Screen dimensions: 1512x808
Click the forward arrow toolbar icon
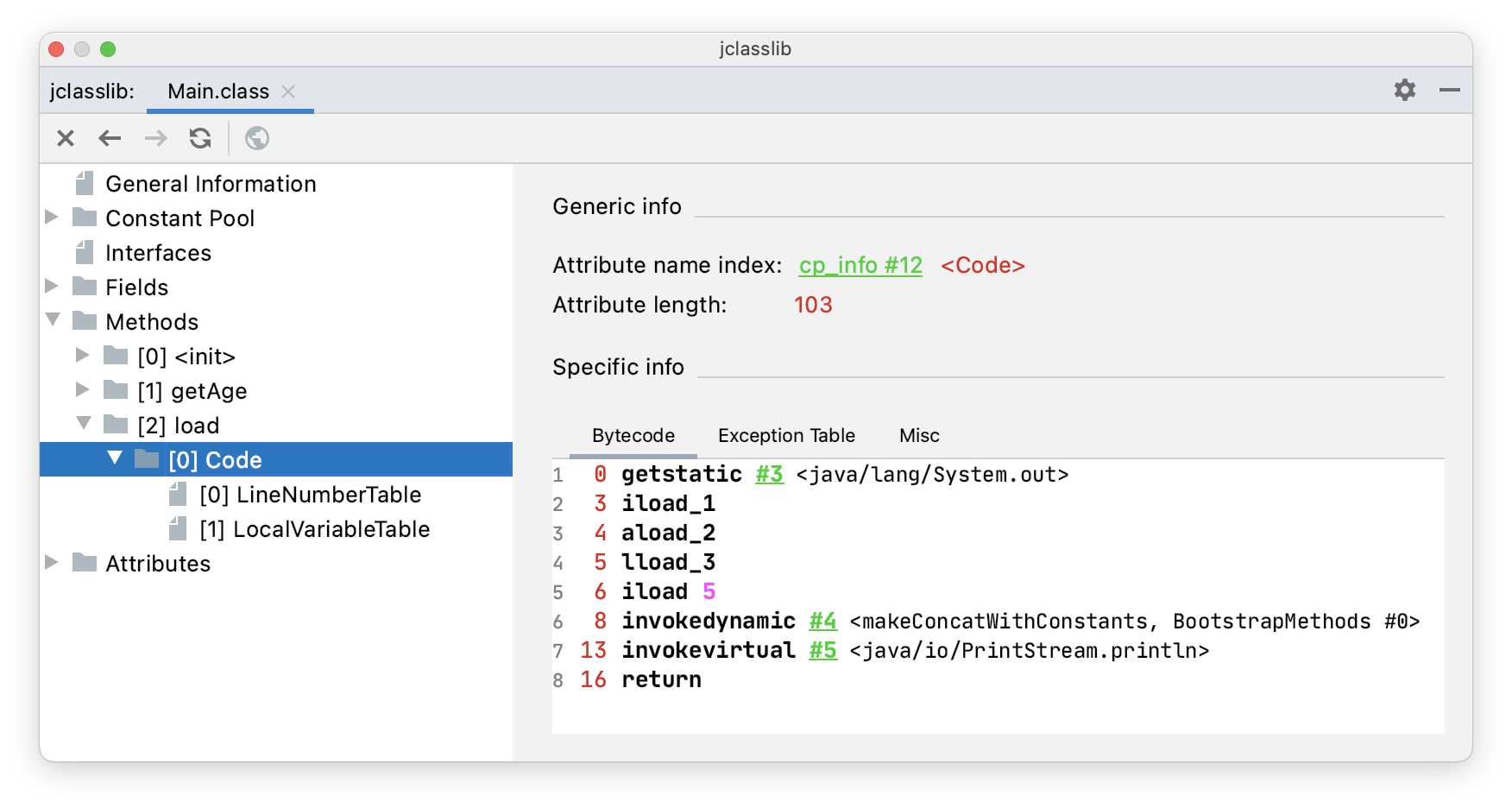[155, 138]
